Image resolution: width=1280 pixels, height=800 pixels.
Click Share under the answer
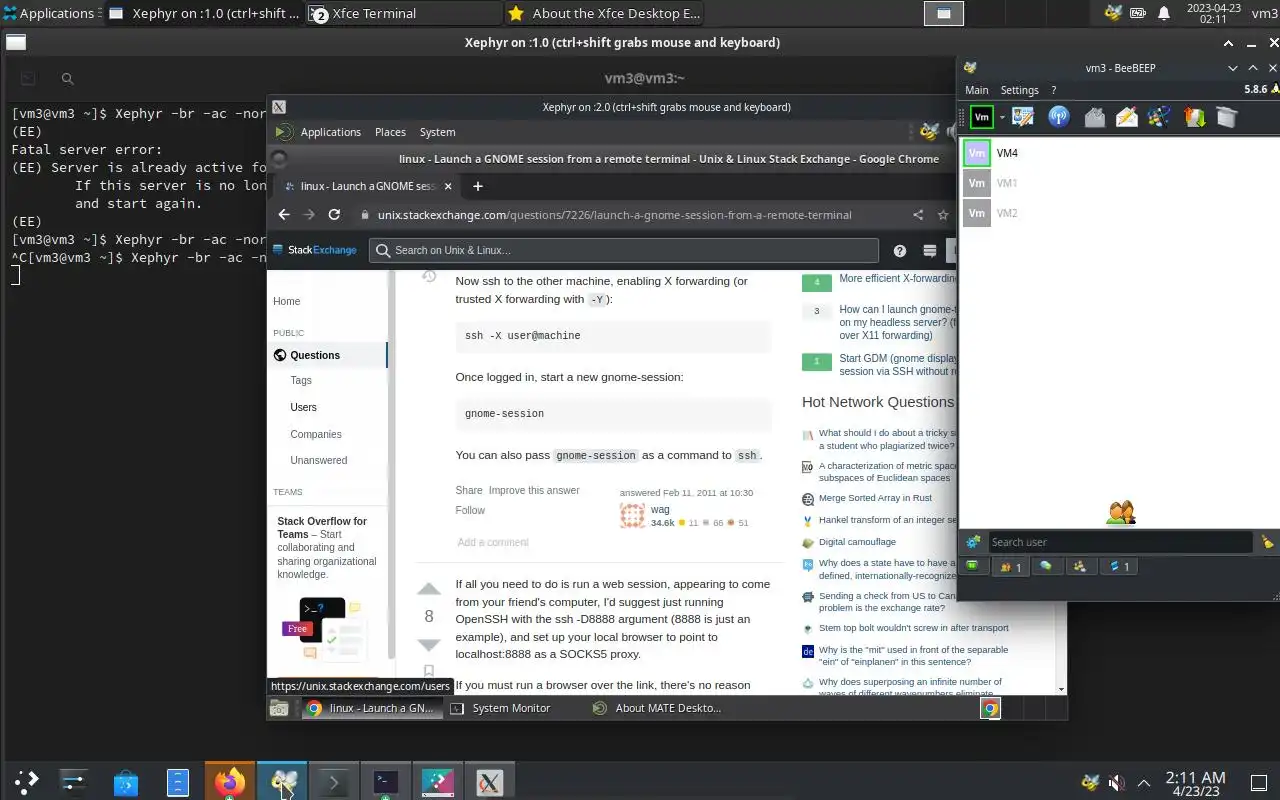click(469, 490)
